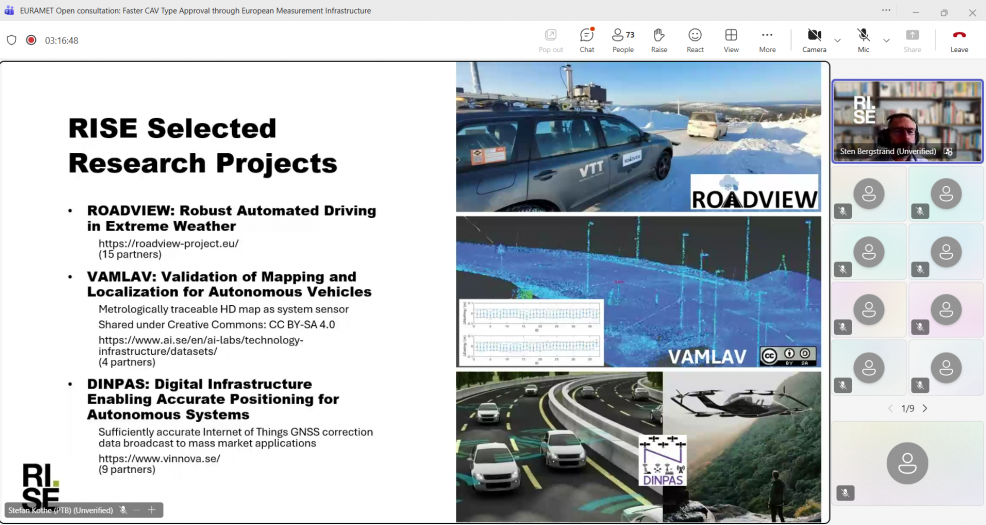This screenshot has height=525, width=986.
Task: Open the title bar three-dots settings menu
Action: pos(886,10)
